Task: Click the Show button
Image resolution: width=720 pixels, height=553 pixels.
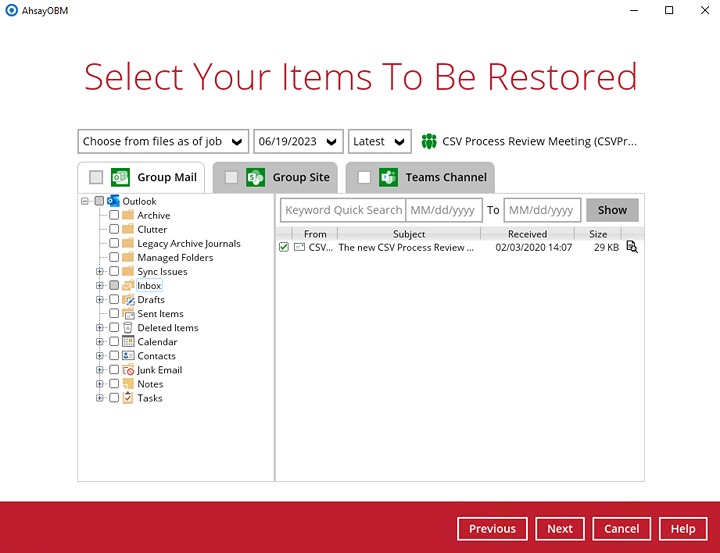Action: (612, 210)
